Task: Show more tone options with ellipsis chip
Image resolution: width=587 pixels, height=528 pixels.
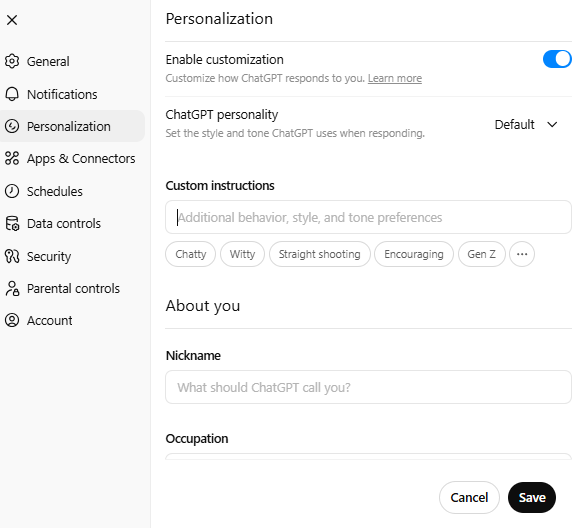Action: point(522,254)
